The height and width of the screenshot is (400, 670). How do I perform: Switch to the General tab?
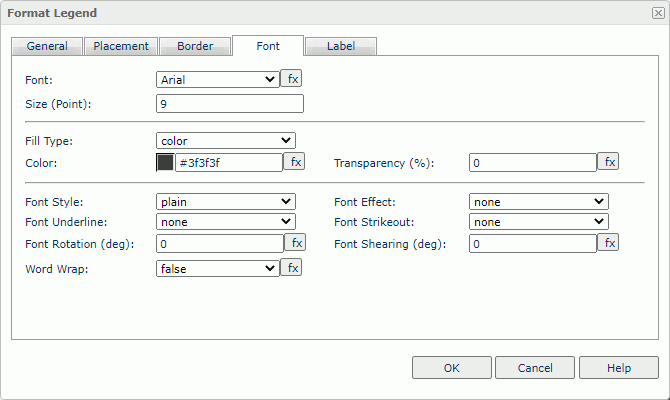pos(47,46)
